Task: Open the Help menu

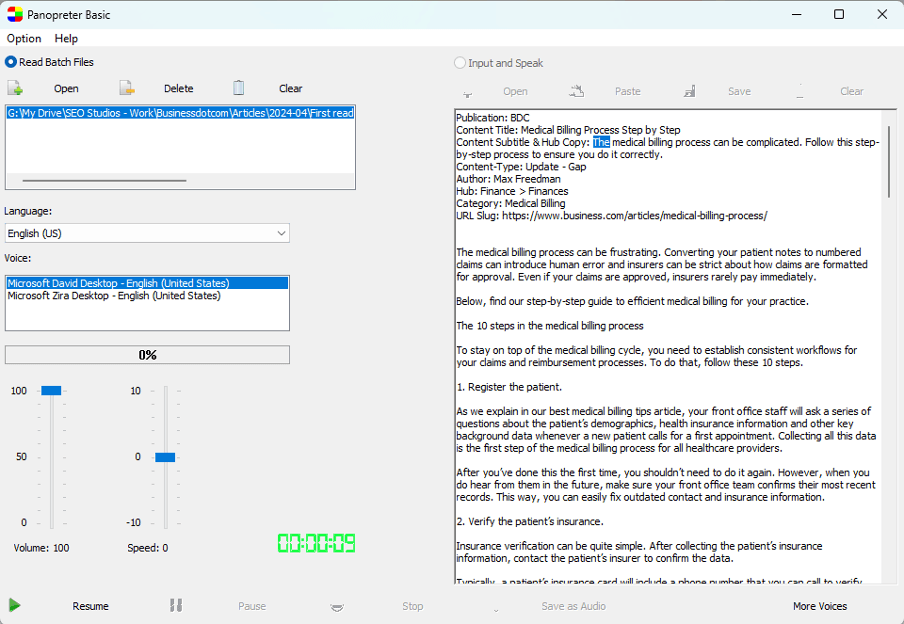Action: 66,38
